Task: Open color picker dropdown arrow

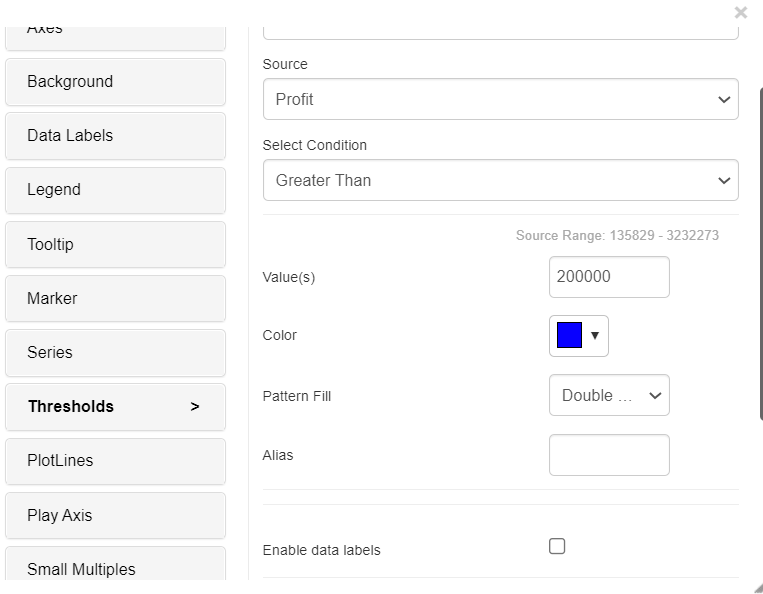Action: (595, 336)
